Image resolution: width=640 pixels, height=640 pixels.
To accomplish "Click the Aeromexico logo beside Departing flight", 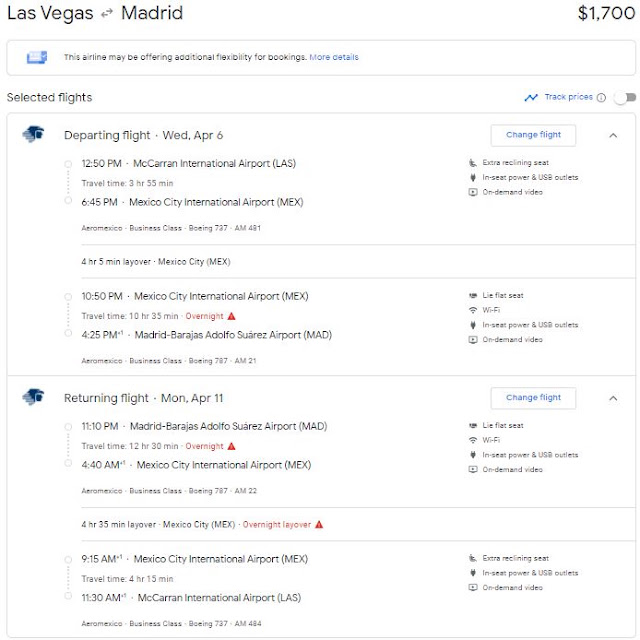I will click(33, 134).
